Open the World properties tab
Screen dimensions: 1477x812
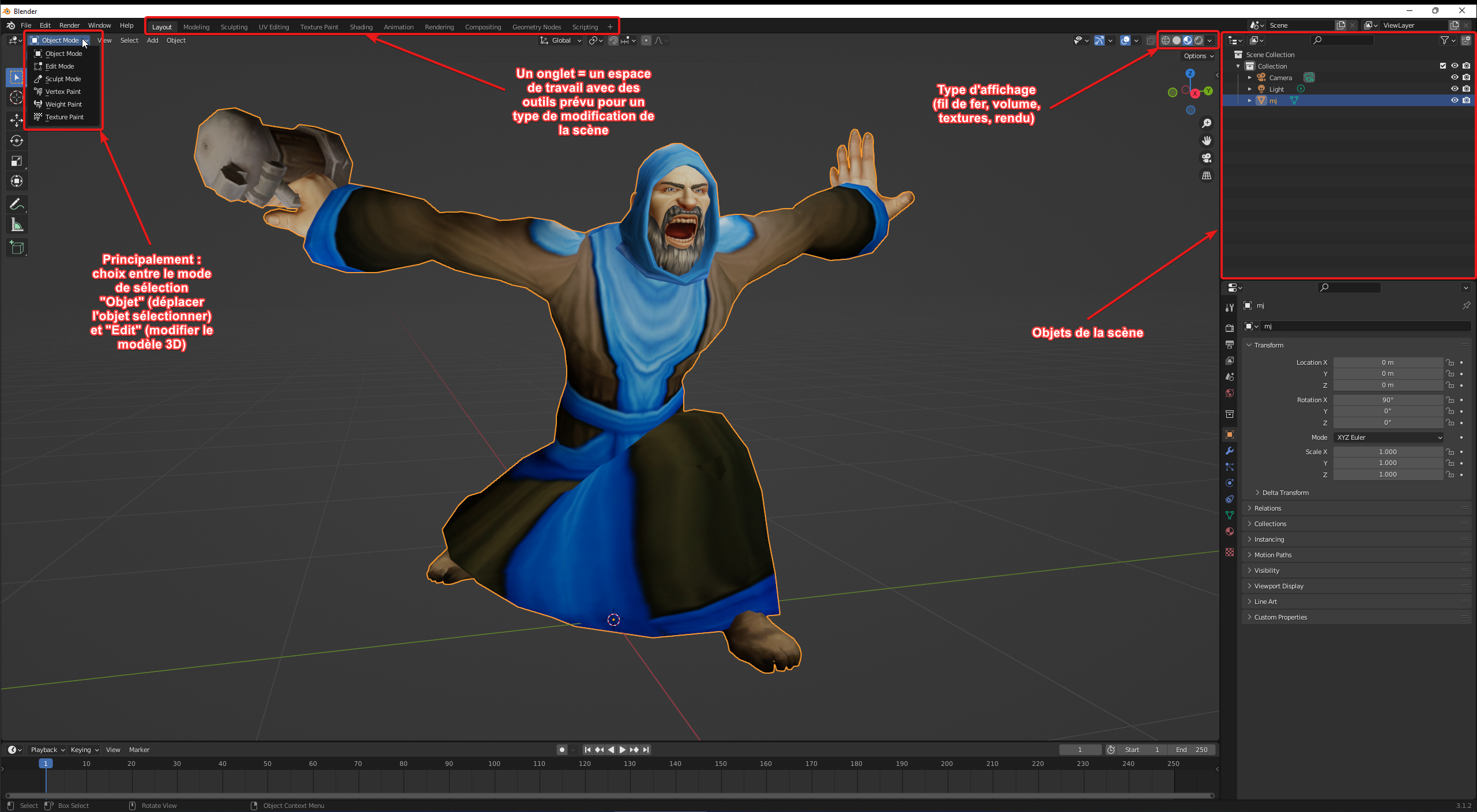point(1229,393)
